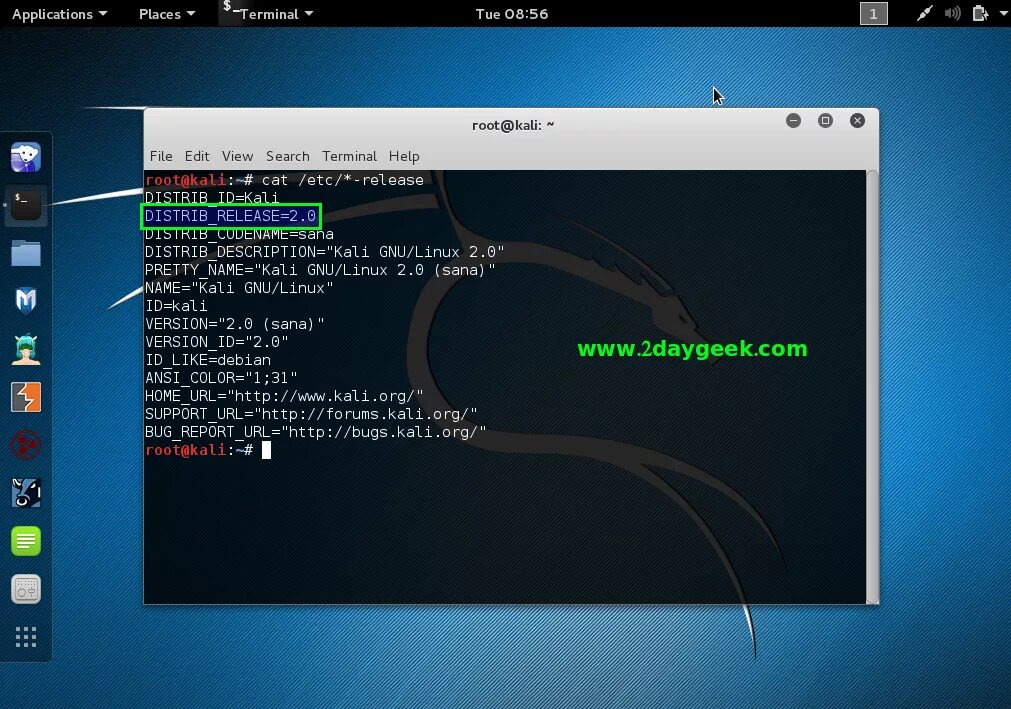Click the DISTRIB_CODENAME=sana line
This screenshot has width=1011, height=709.
[x=239, y=234]
